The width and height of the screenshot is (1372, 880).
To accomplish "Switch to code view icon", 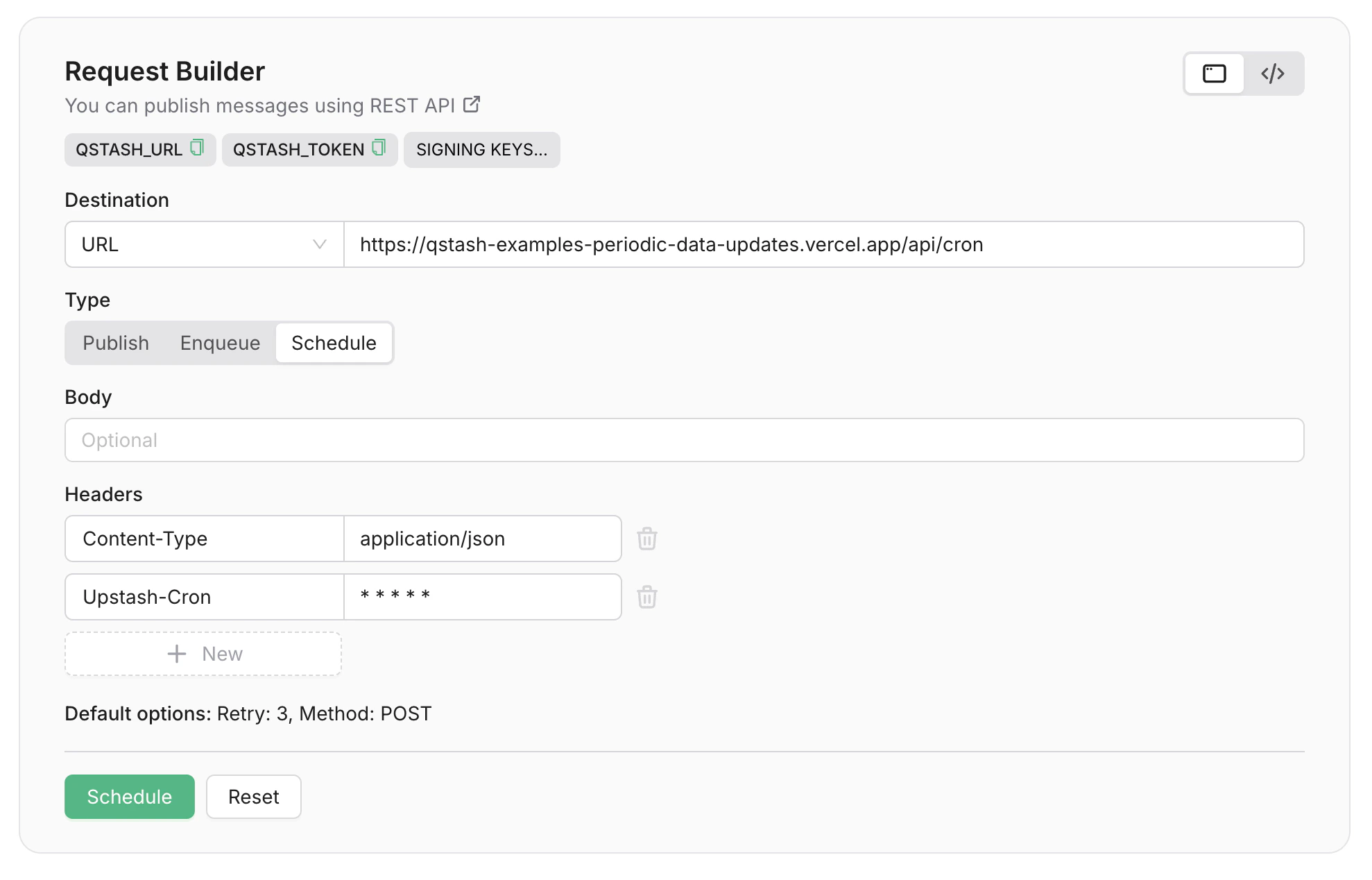I will click(x=1273, y=74).
